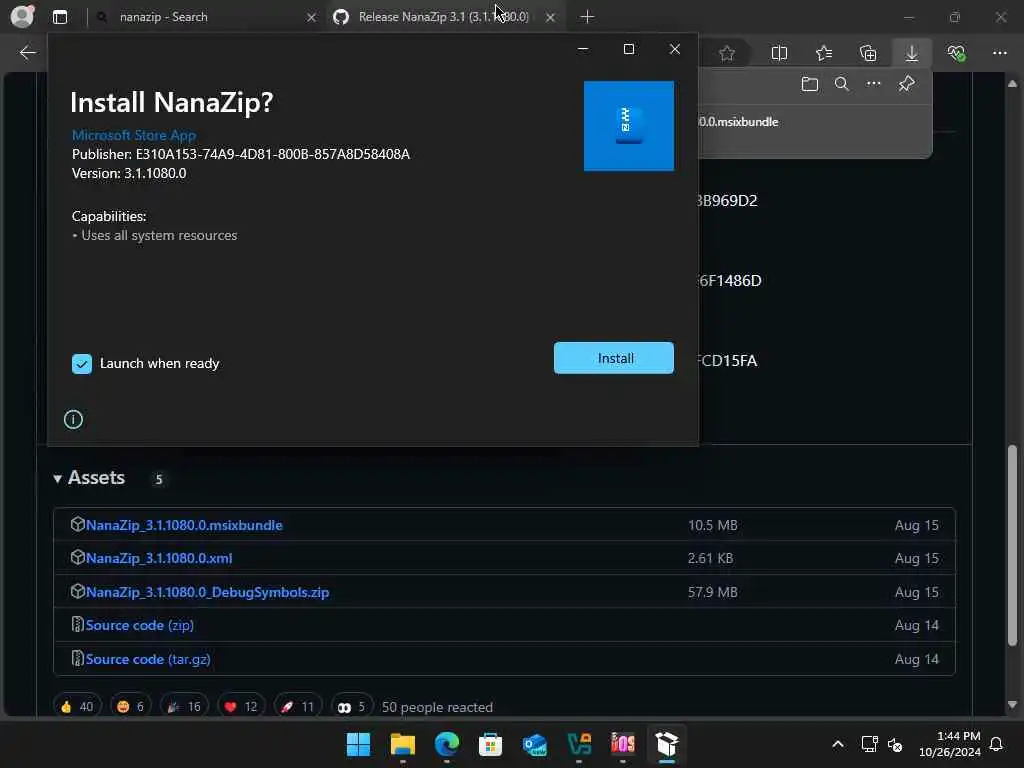The image size is (1024, 768).
Task: Open the tab actions menu icon
Action: point(60,17)
